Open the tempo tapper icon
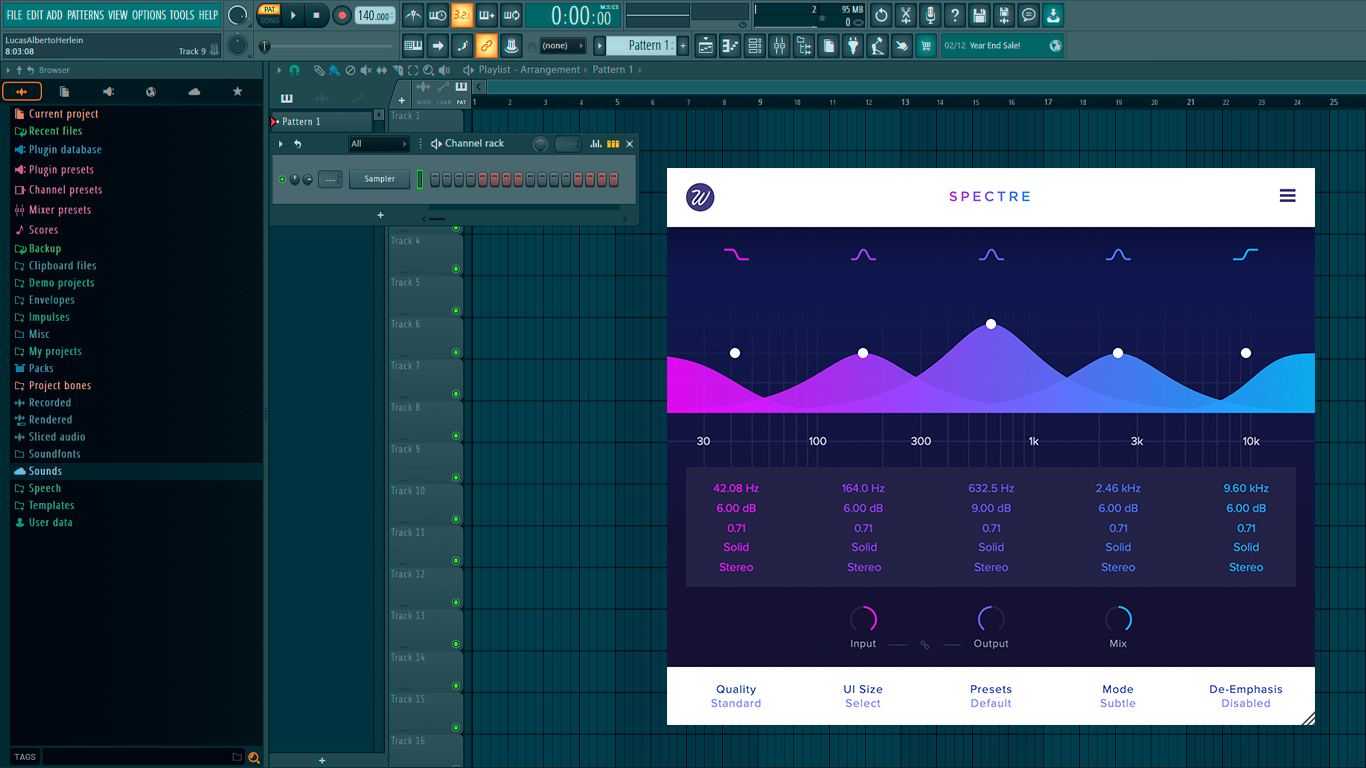Viewport: 1366px width, 768px height. click(877, 45)
